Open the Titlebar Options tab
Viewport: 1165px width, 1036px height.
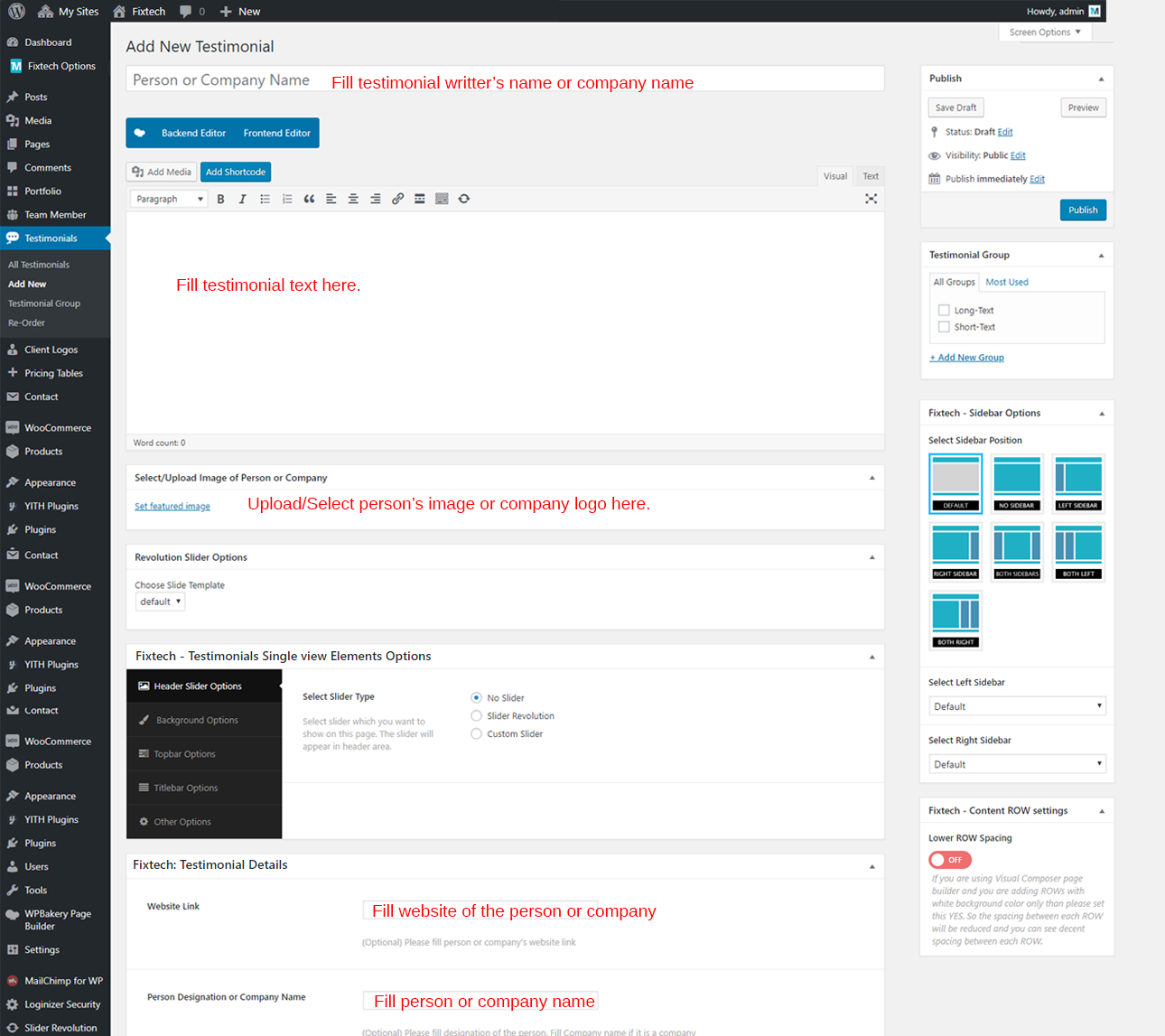[204, 788]
